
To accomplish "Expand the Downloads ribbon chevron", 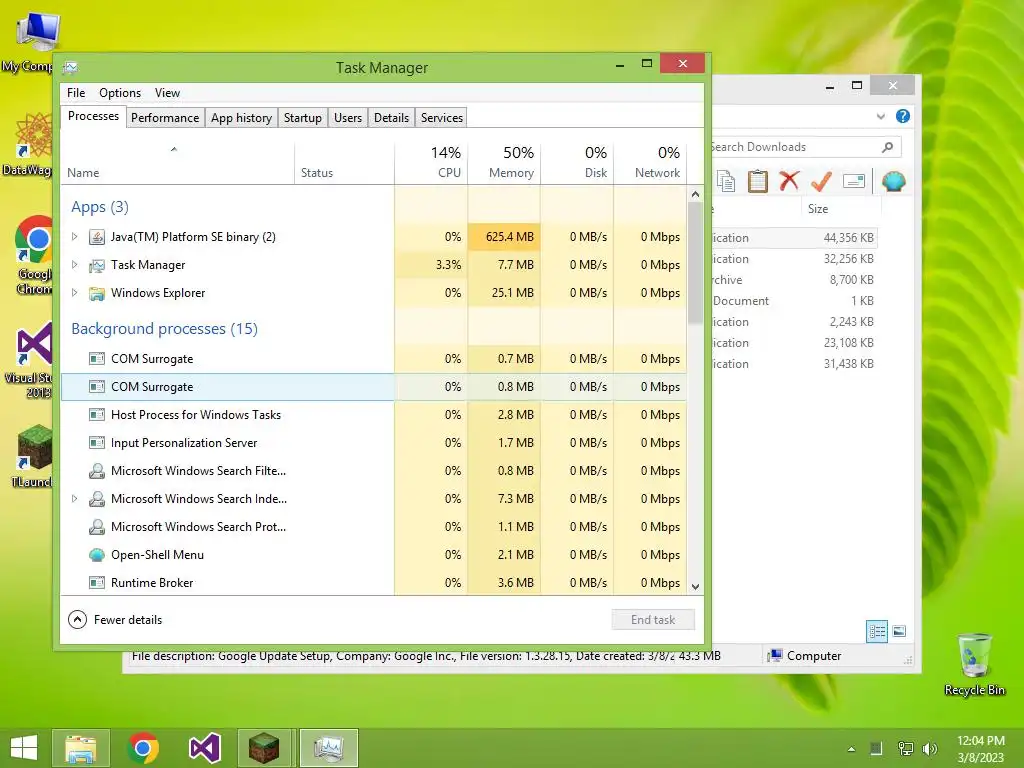I will click(880, 116).
